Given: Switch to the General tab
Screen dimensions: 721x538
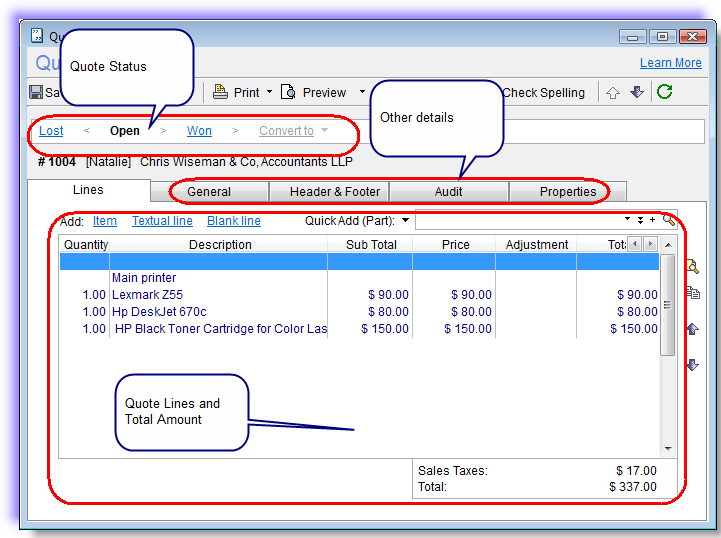Looking at the screenshot, I should pyautogui.click(x=209, y=191).
